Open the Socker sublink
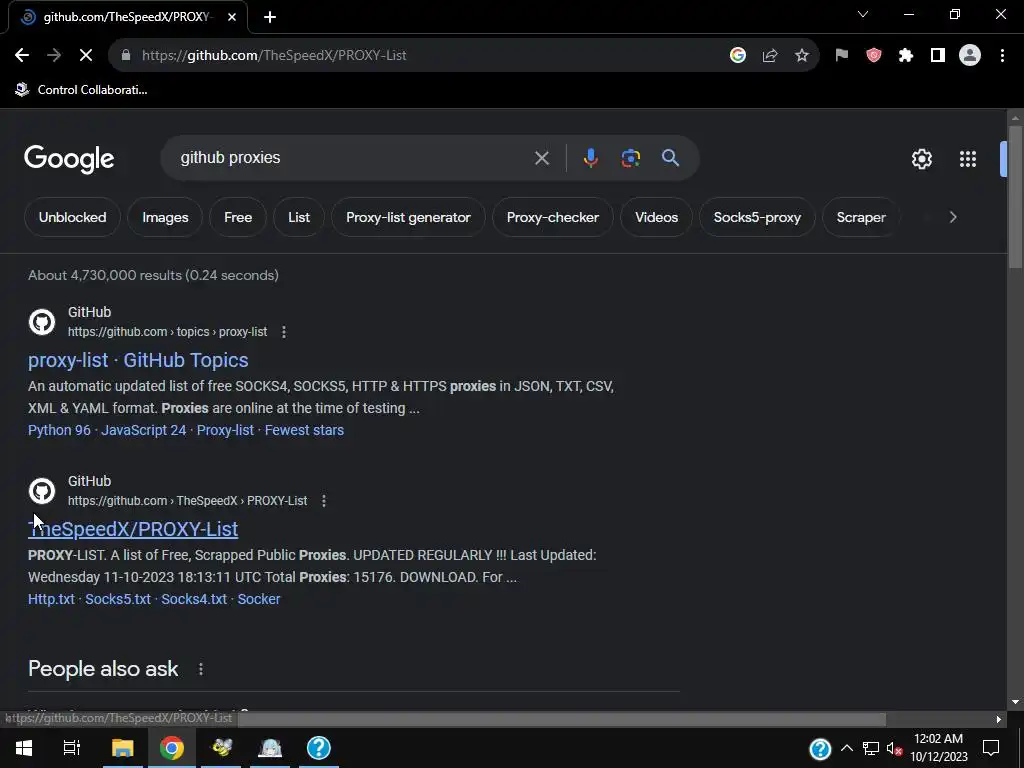The width and height of the screenshot is (1024, 768). (259, 600)
